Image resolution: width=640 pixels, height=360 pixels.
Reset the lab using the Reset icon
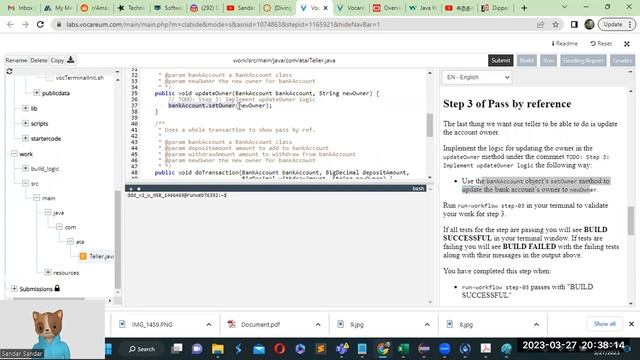[601, 43]
